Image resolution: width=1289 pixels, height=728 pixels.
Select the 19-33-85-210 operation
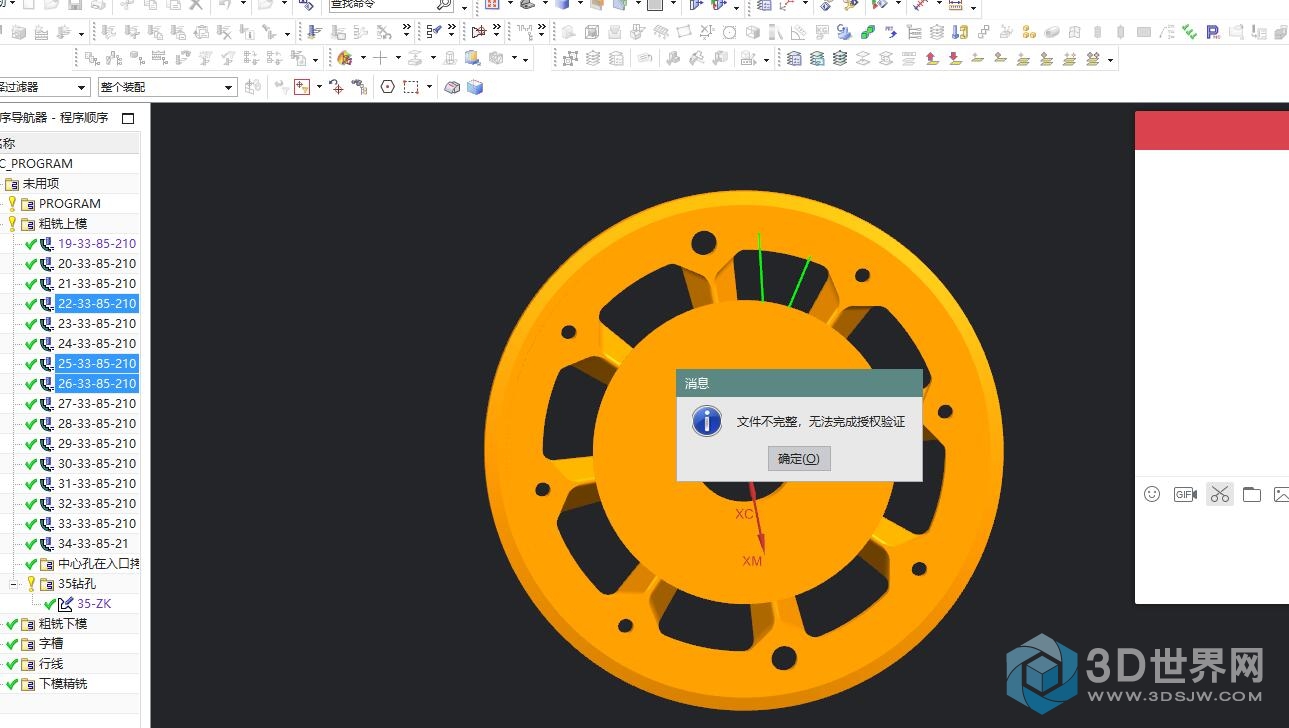click(97, 244)
